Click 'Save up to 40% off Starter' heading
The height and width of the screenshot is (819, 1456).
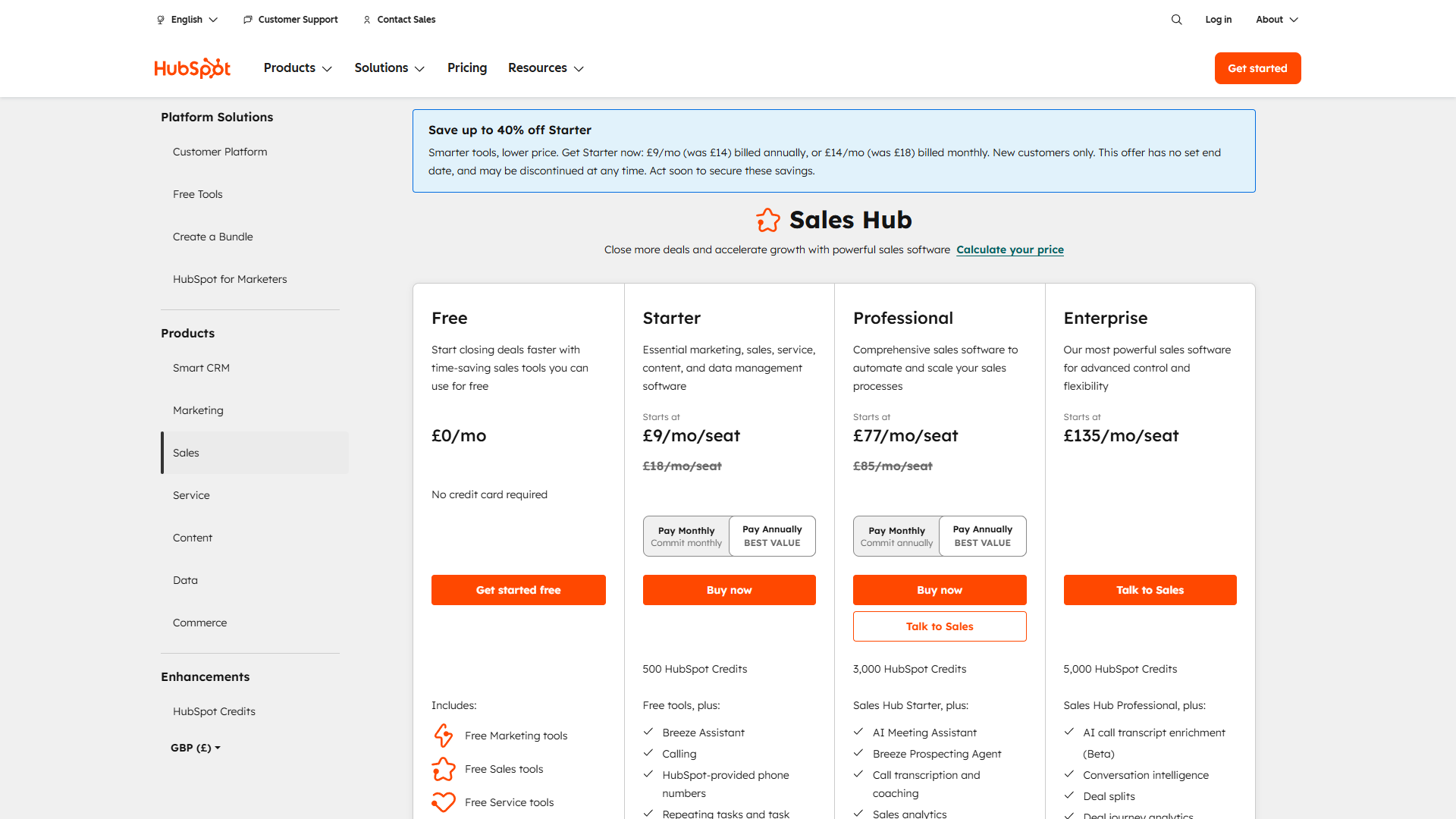[x=510, y=130]
